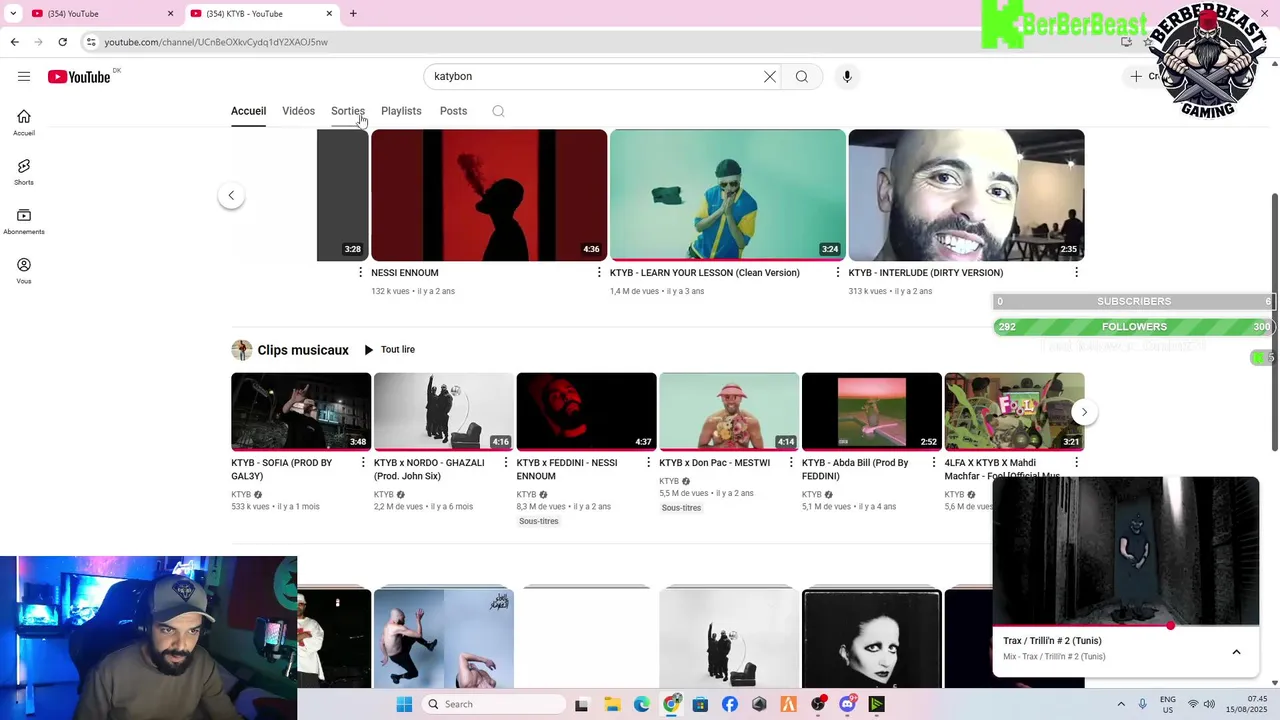Start voice search with microphone
1280x720 pixels.
[x=847, y=76]
